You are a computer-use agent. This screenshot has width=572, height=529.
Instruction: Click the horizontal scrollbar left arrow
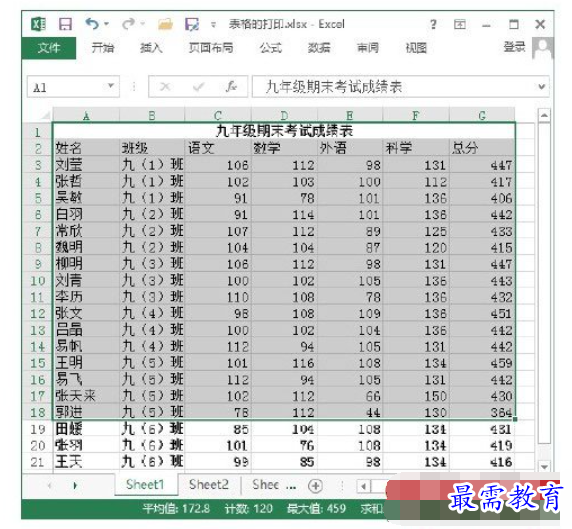[363, 486]
